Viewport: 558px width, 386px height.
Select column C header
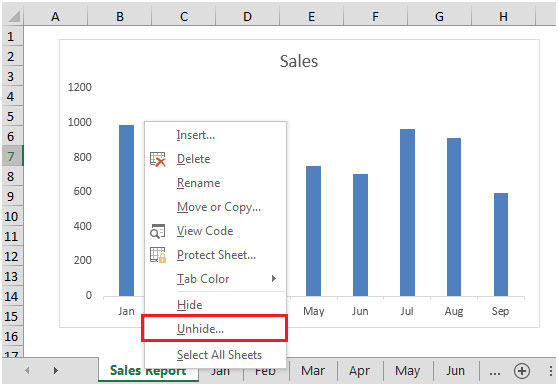(x=184, y=16)
